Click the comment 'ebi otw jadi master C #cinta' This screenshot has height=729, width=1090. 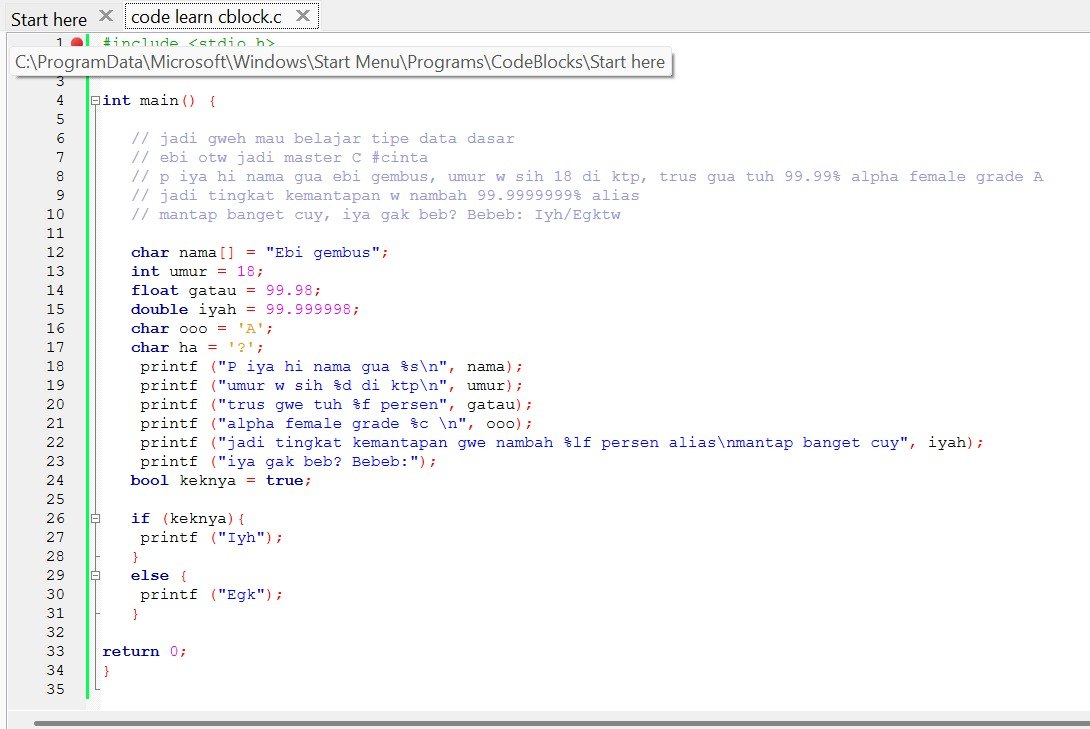[x=279, y=158]
